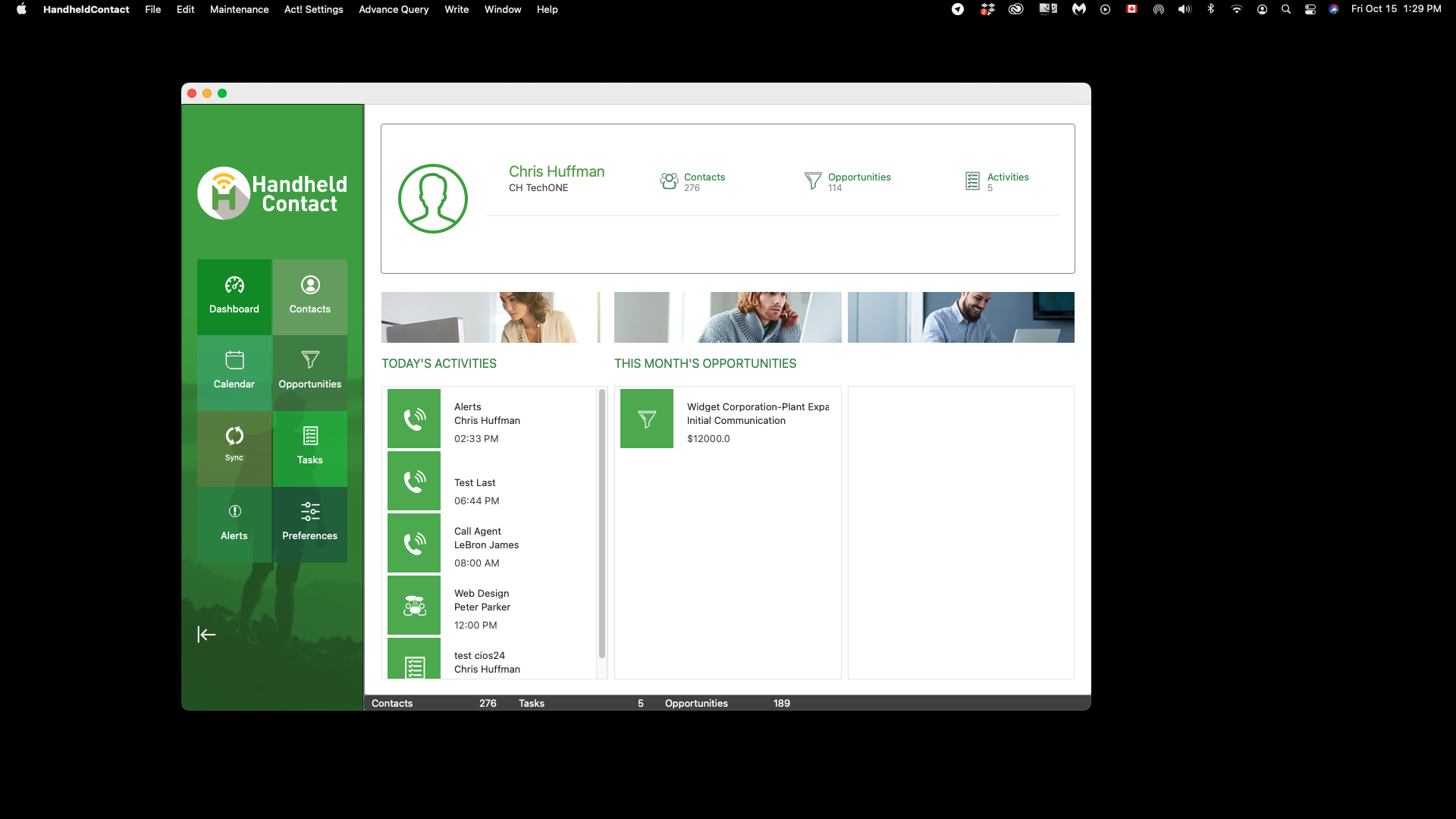Select the Web Design Peter Parker activity
Viewport: 1456px width, 819px height.
click(x=491, y=605)
